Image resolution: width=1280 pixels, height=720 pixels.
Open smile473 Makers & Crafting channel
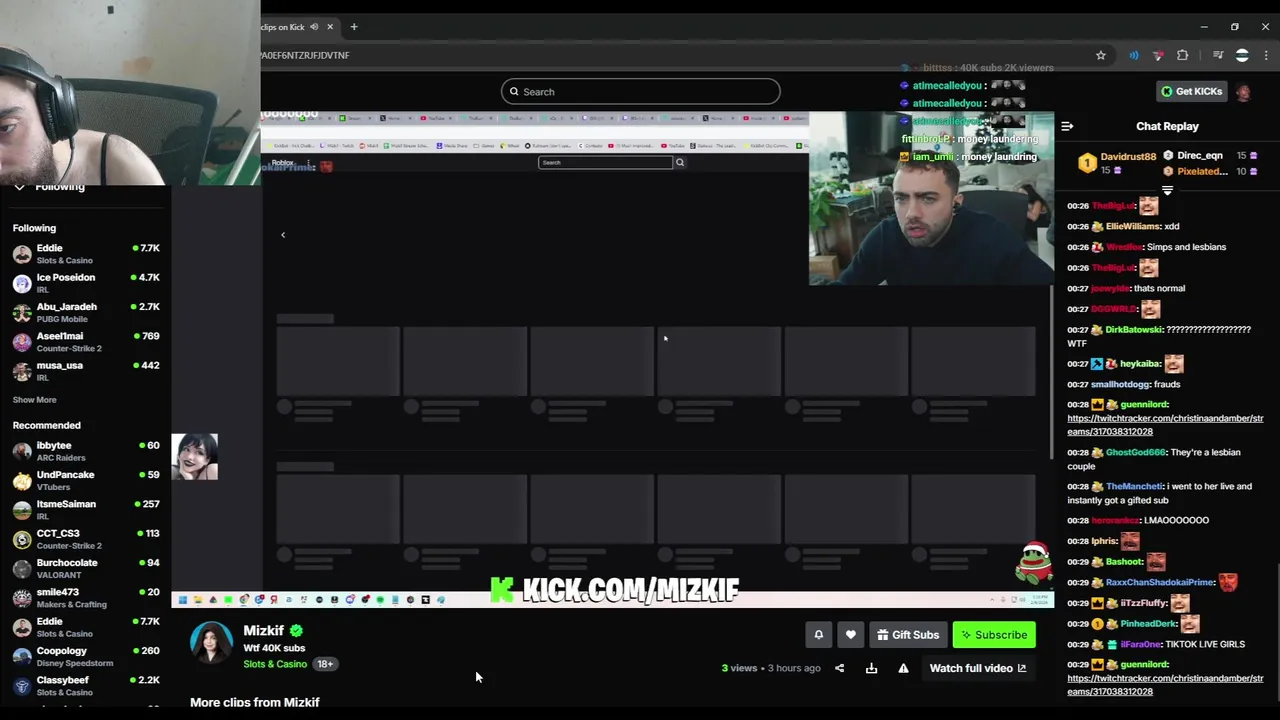coord(86,598)
